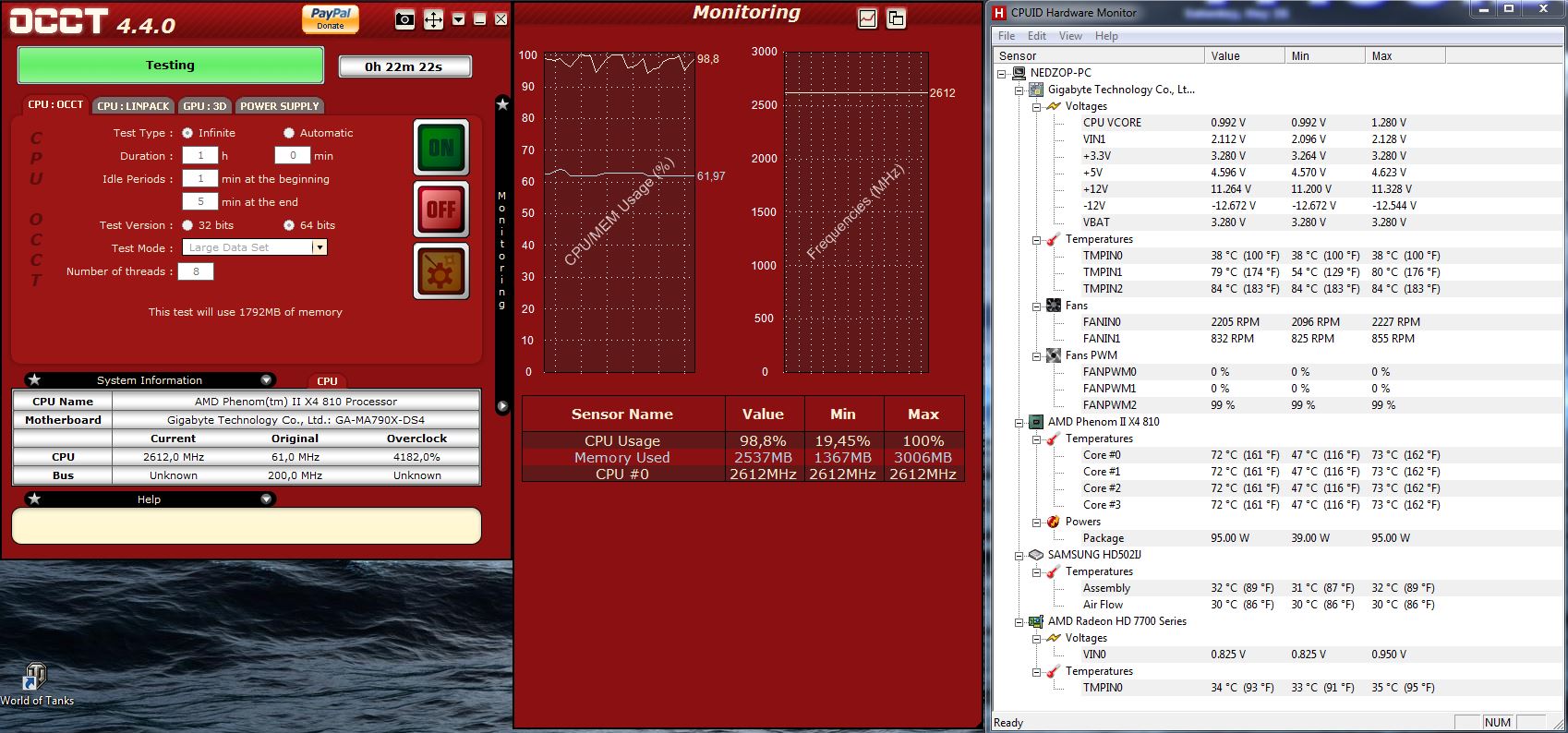The width and height of the screenshot is (1568, 733).
Task: Click the green Testing status bar
Action: click(x=171, y=66)
